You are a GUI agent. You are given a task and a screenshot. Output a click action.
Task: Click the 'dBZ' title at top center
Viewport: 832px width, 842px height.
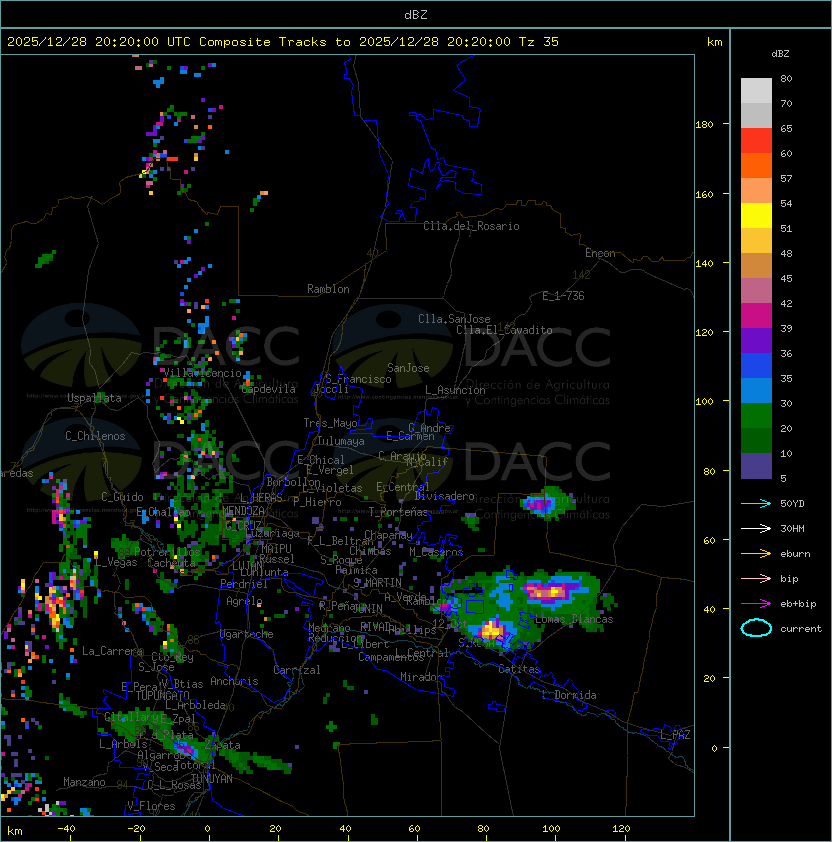(x=416, y=14)
